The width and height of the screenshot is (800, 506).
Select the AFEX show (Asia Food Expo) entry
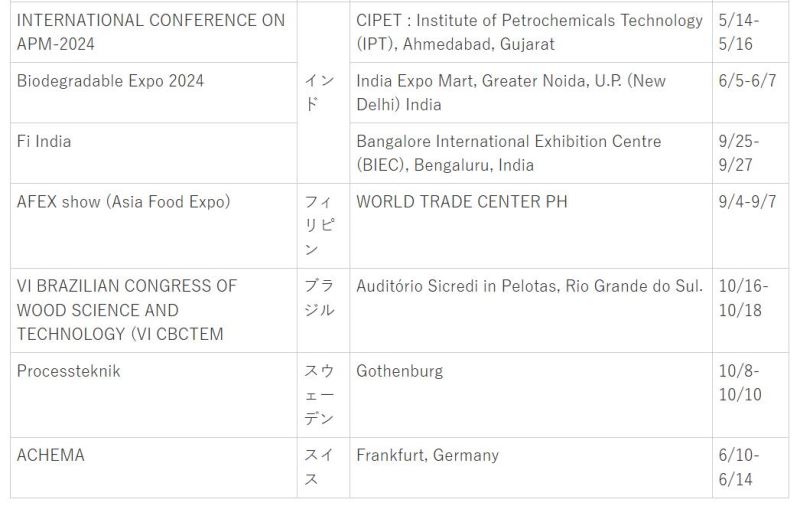[x=124, y=202]
